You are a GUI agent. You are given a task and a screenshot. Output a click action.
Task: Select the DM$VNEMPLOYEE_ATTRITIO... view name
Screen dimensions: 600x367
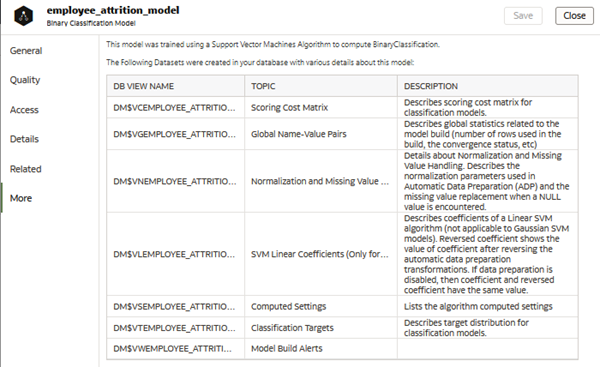click(174, 181)
